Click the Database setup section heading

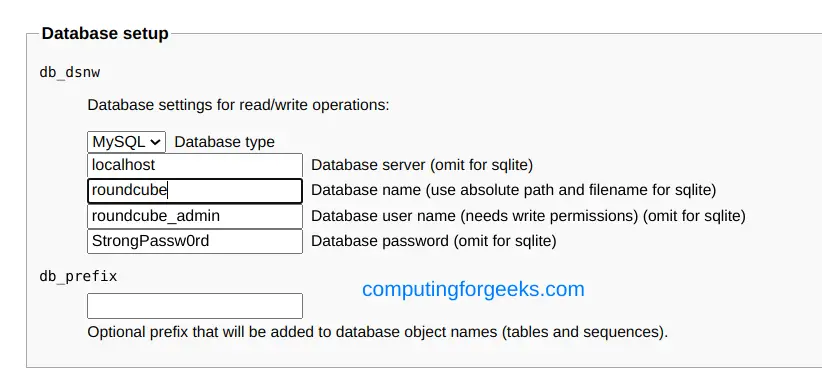(x=105, y=34)
